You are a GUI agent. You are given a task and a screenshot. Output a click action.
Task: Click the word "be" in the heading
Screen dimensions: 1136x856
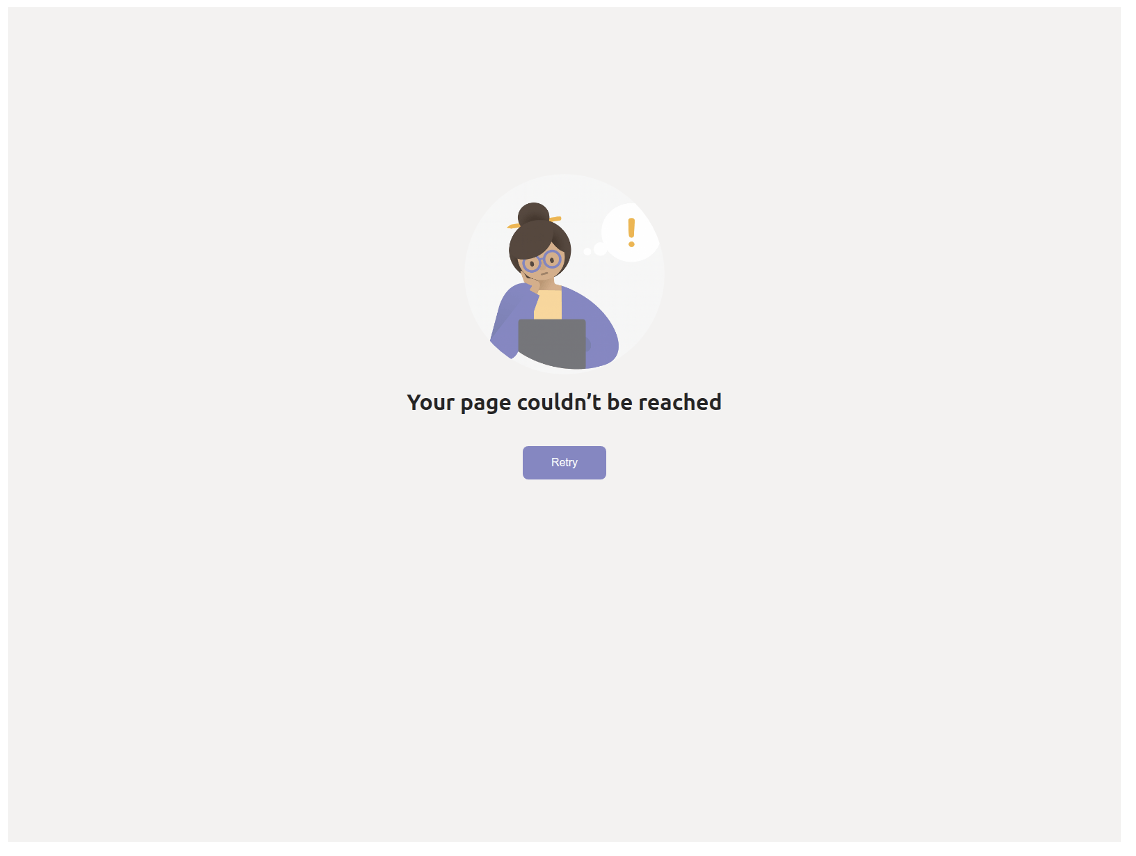coord(619,402)
